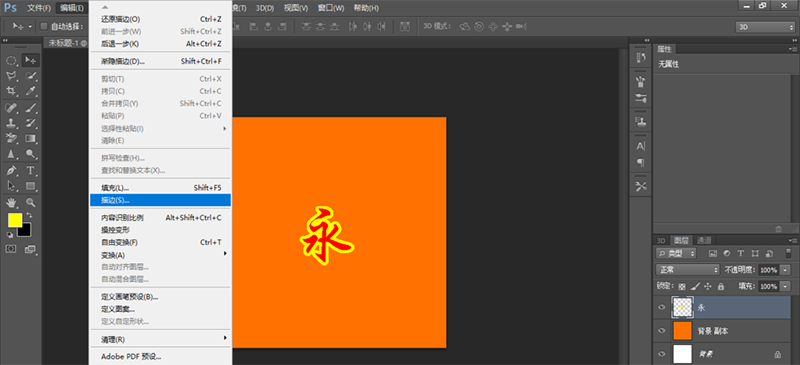Select the Healing Brush tool

(x=11, y=108)
